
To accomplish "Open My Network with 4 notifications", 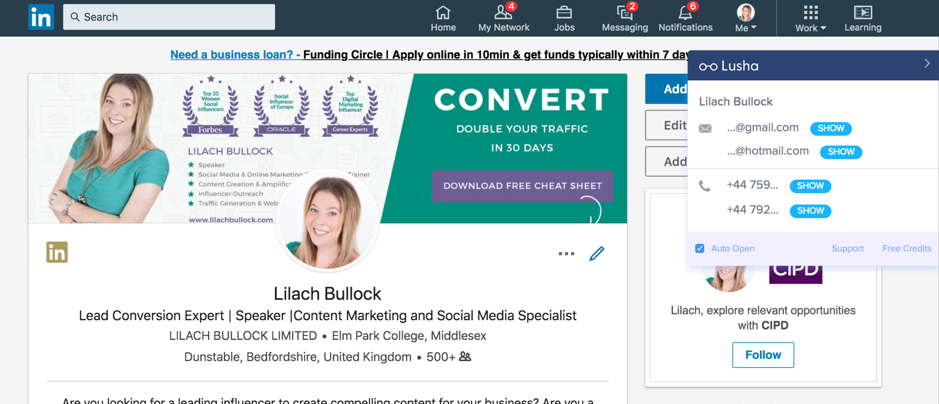I will [504, 18].
